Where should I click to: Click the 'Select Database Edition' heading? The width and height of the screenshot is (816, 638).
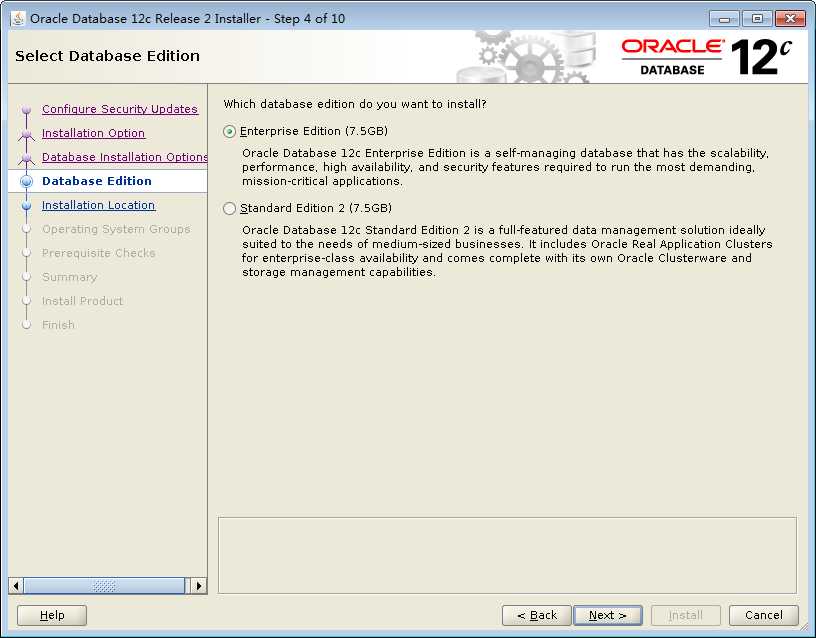pos(107,56)
